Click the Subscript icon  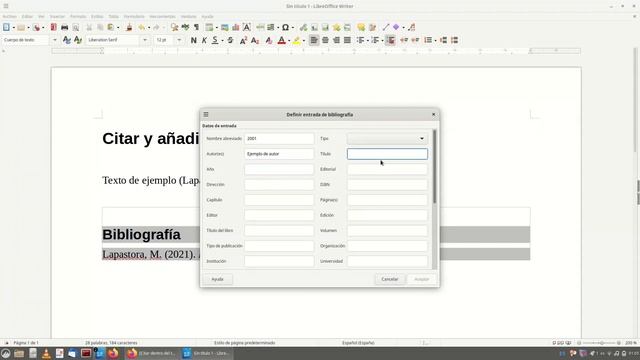click(255, 40)
